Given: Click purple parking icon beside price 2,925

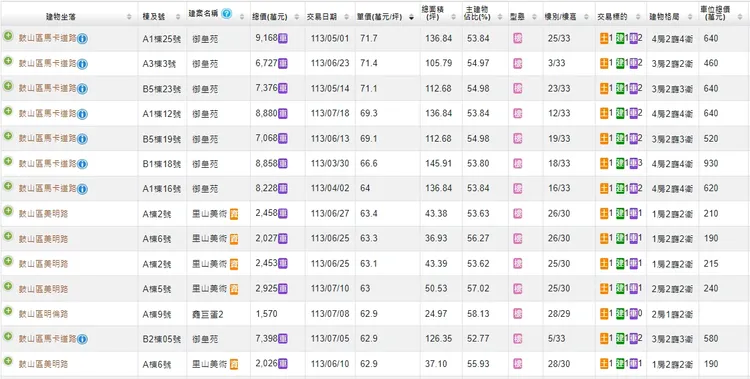Looking at the screenshot, I should pyautogui.click(x=283, y=288).
